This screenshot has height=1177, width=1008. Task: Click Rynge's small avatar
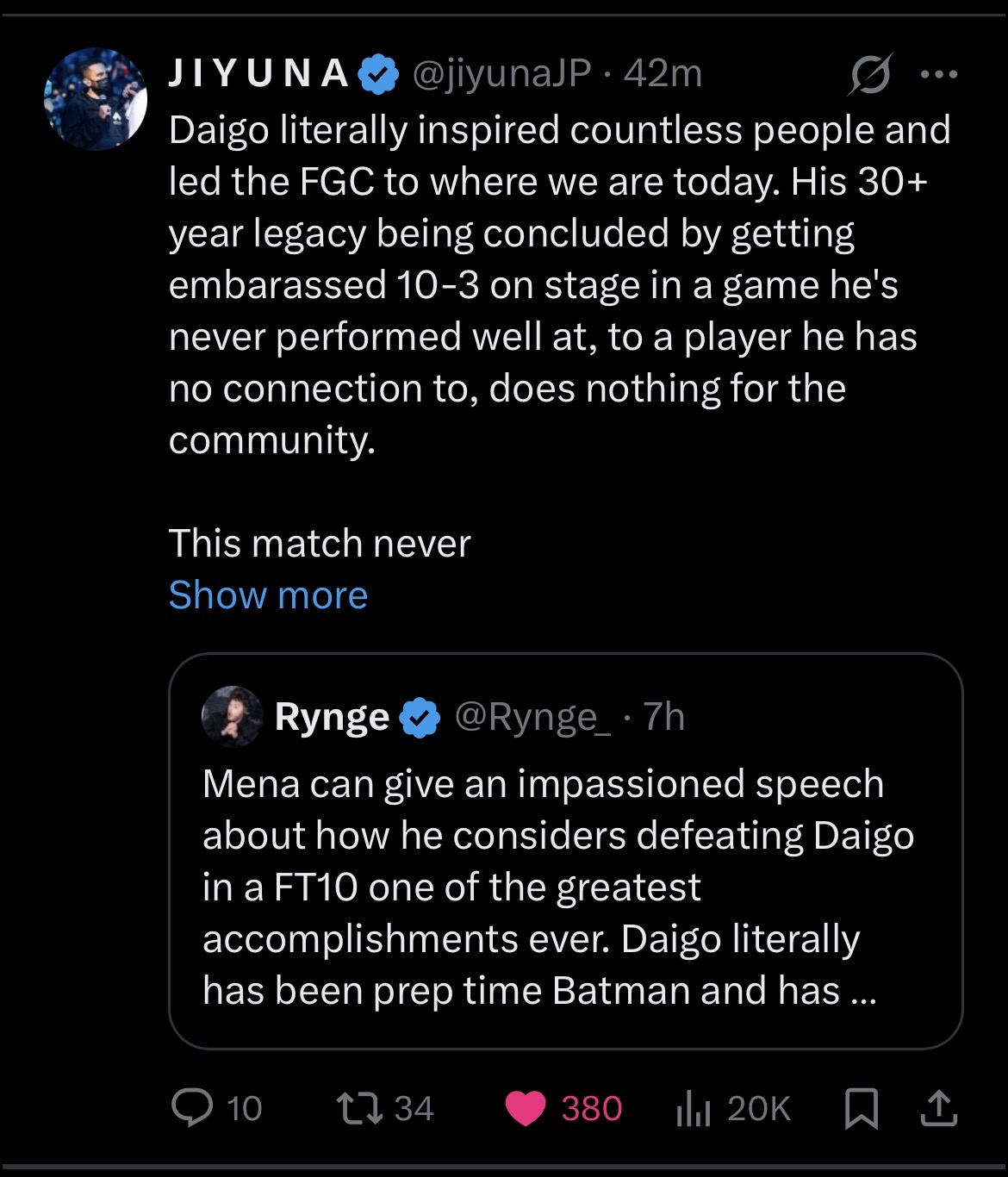pyautogui.click(x=232, y=716)
